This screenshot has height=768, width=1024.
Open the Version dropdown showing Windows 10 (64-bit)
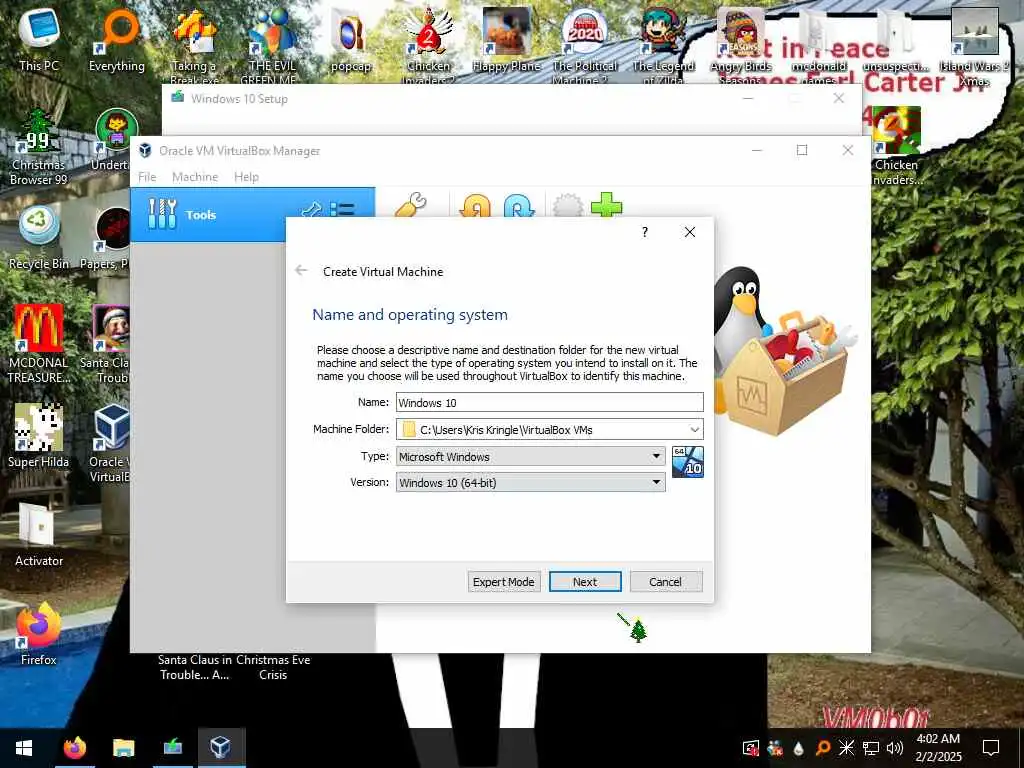[x=530, y=483]
